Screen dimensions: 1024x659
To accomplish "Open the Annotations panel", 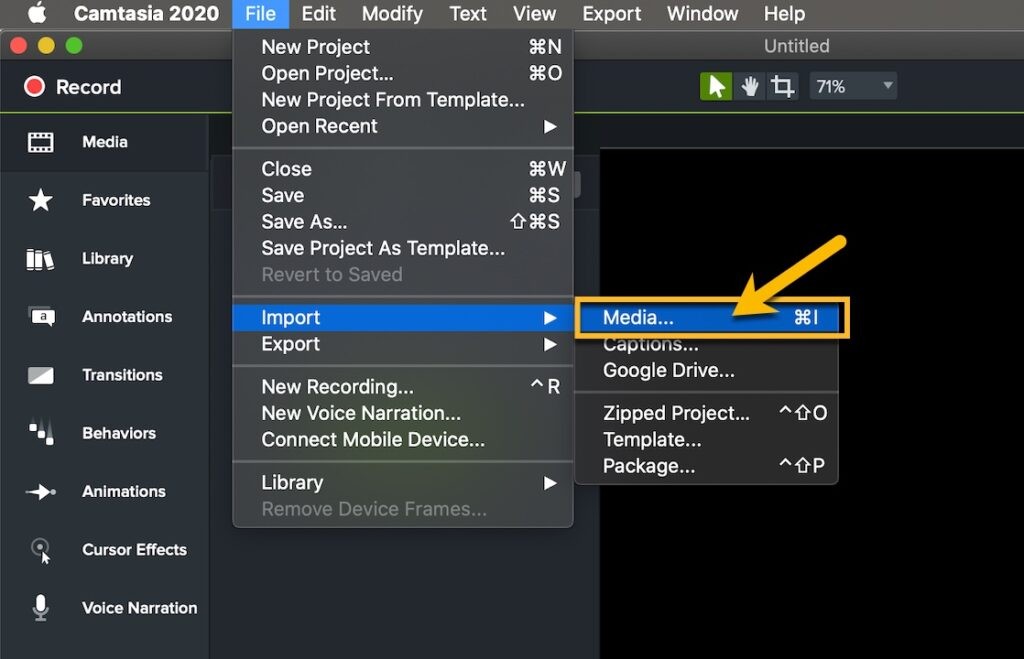I will point(40,316).
